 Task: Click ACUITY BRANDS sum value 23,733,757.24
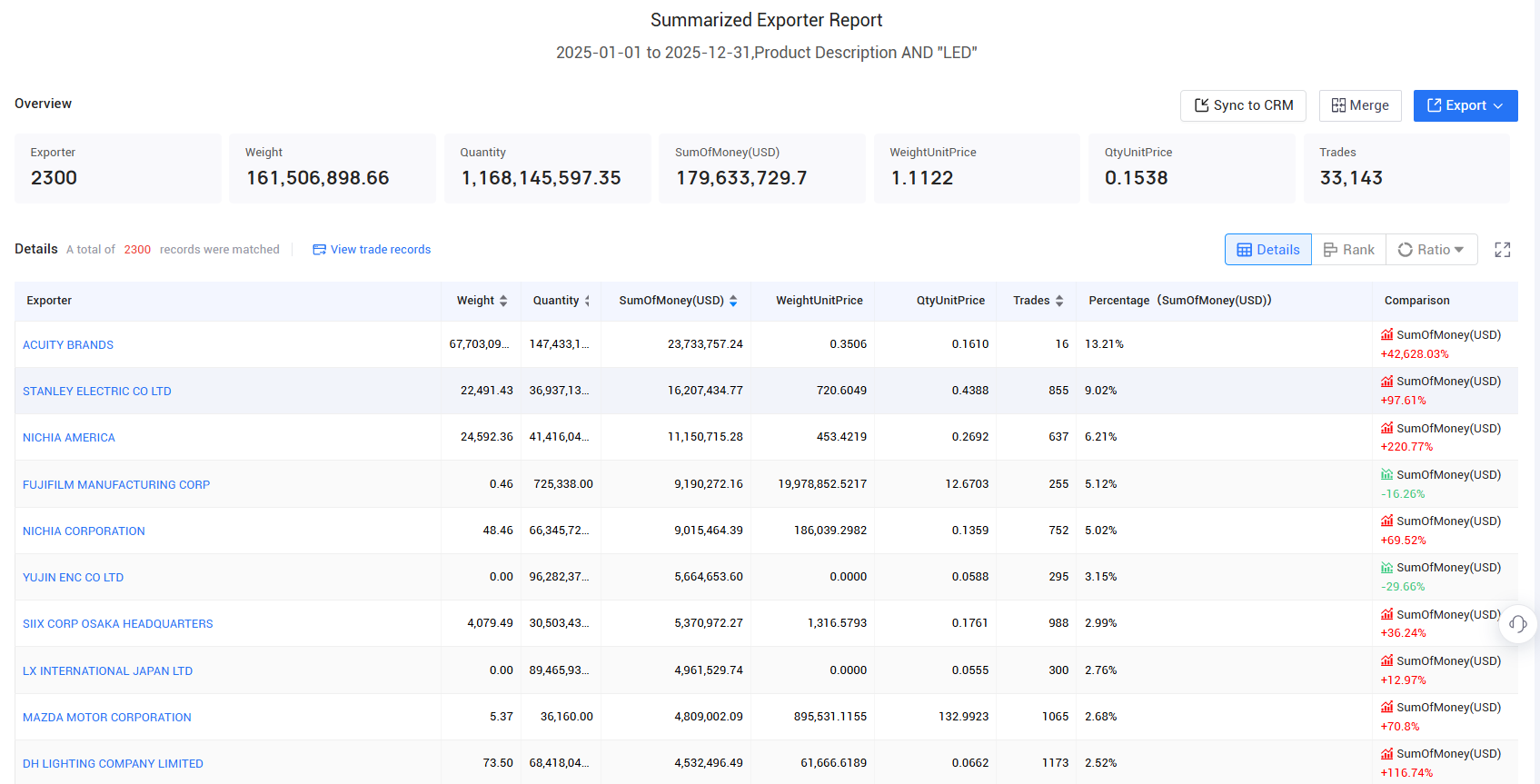pos(705,344)
